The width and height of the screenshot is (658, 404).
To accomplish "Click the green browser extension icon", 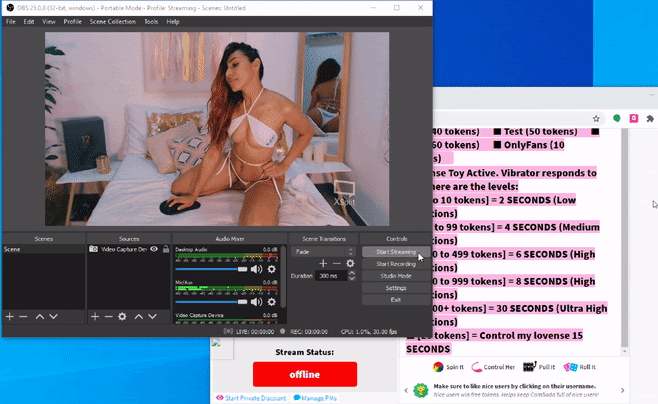I will pyautogui.click(x=616, y=118).
